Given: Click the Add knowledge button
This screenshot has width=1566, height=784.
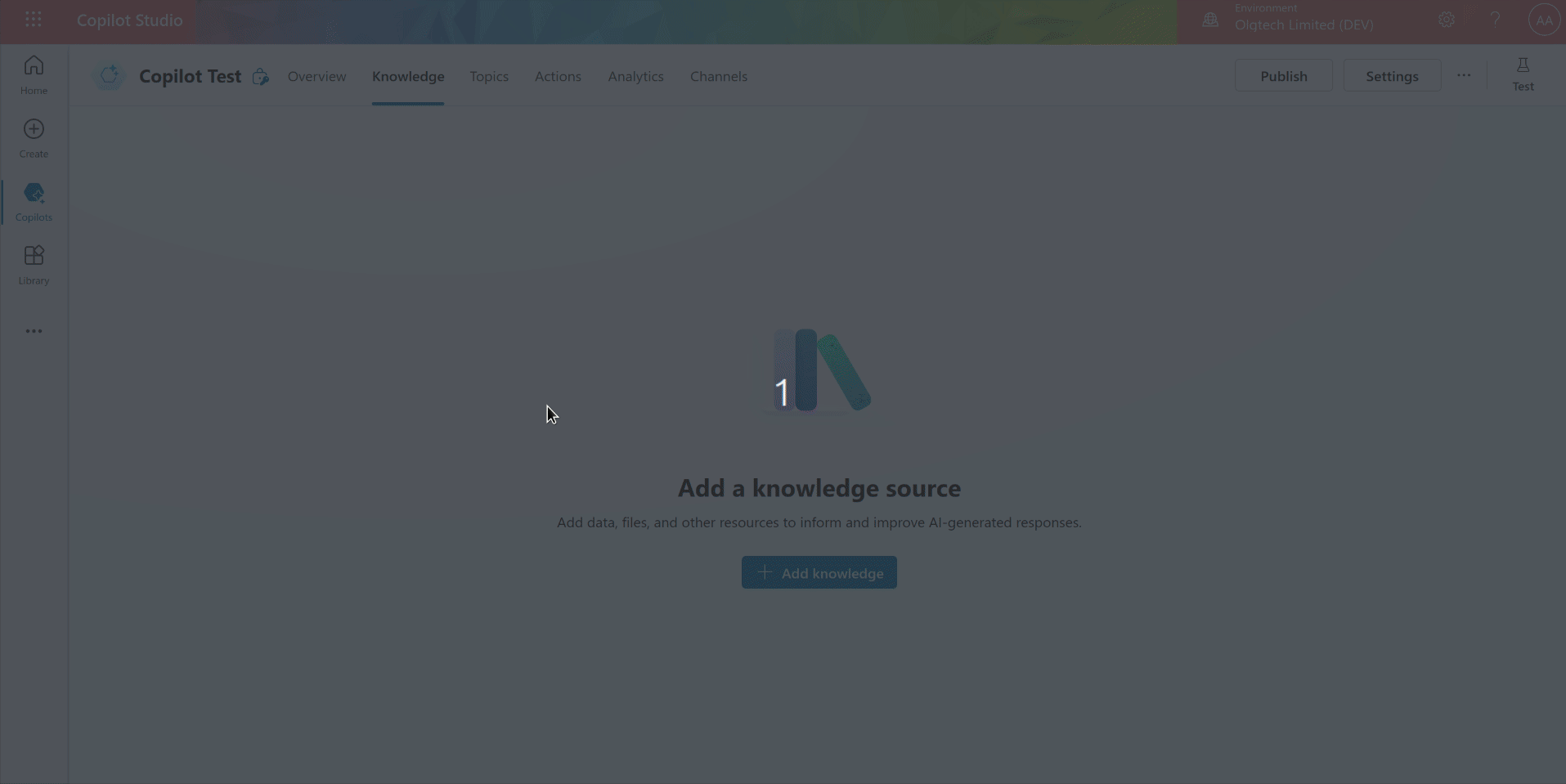Looking at the screenshot, I should click(x=819, y=571).
